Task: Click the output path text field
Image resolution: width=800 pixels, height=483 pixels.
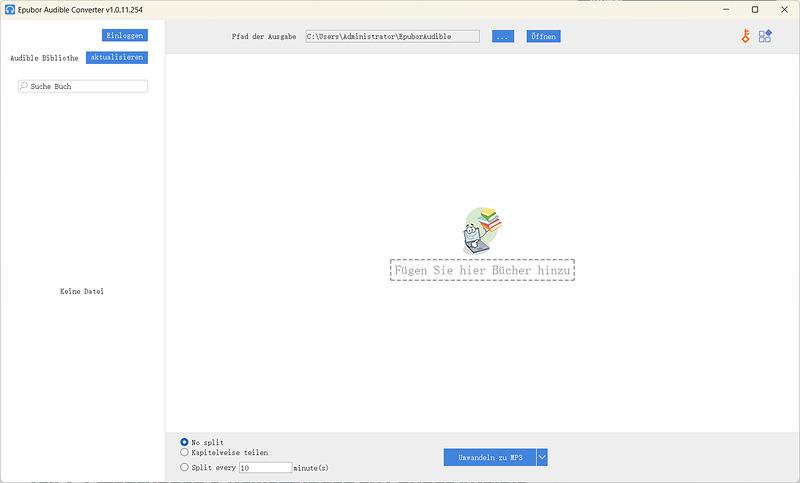Action: (392, 36)
